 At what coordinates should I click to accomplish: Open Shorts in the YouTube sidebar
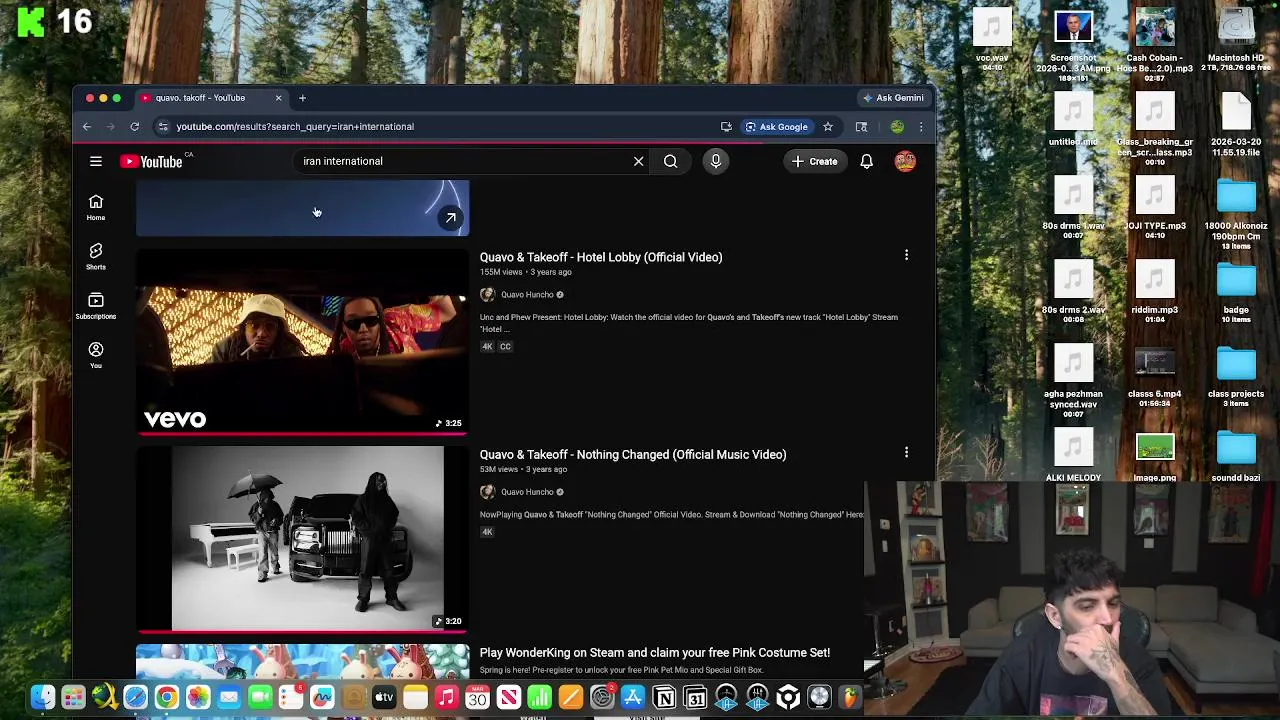coord(96,257)
